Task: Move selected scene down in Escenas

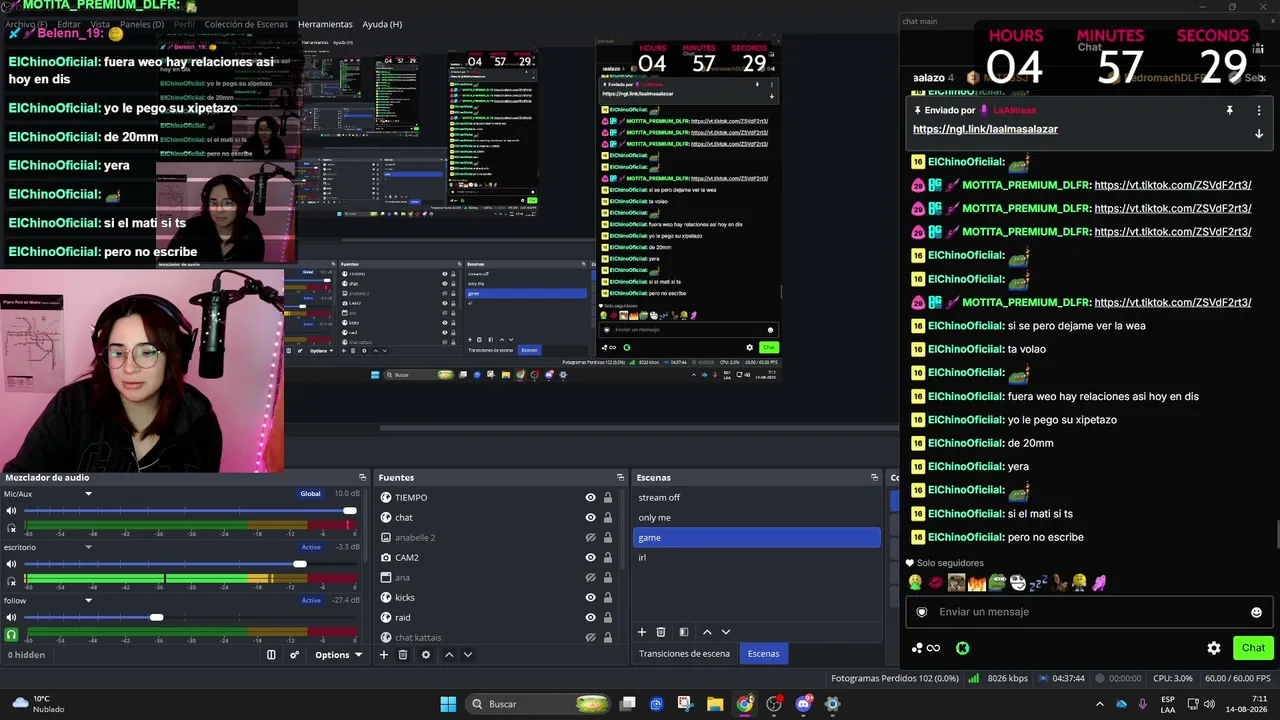Action: pos(726,632)
